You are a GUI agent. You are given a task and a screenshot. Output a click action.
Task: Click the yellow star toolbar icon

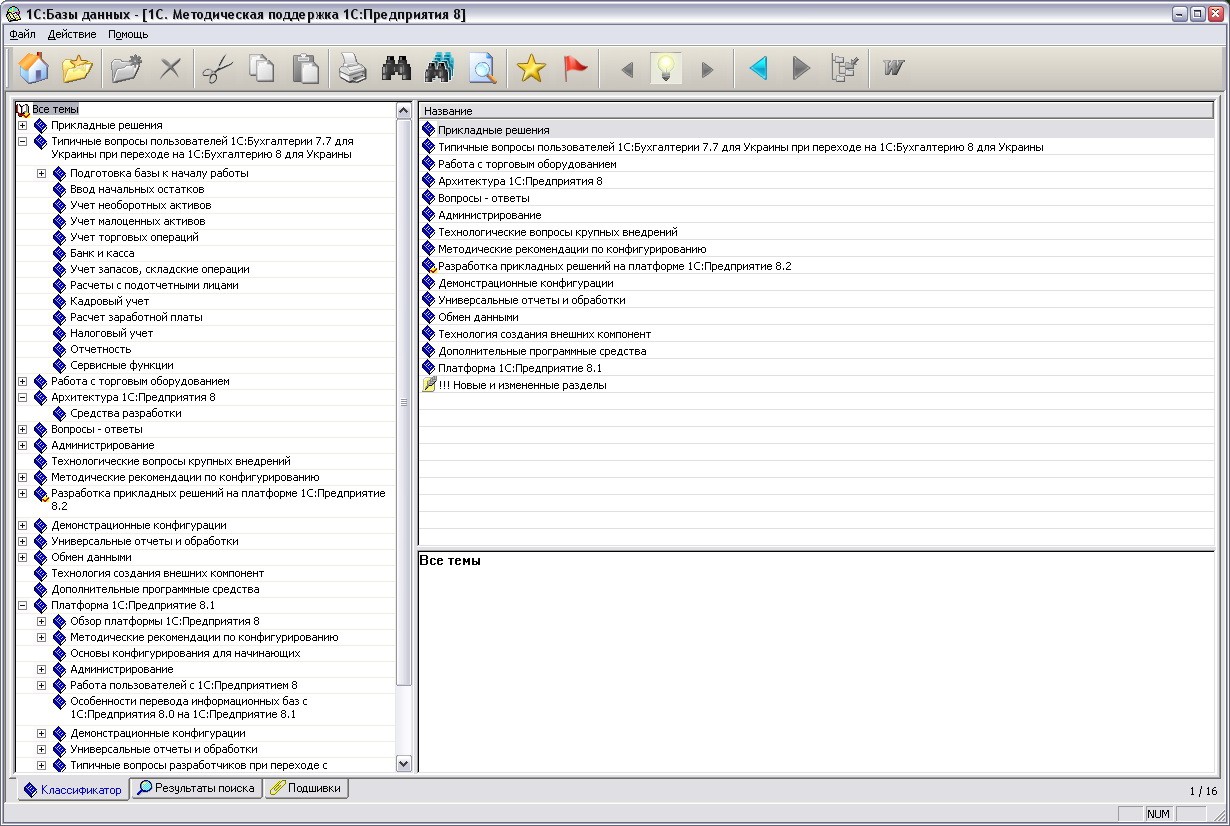coord(531,69)
